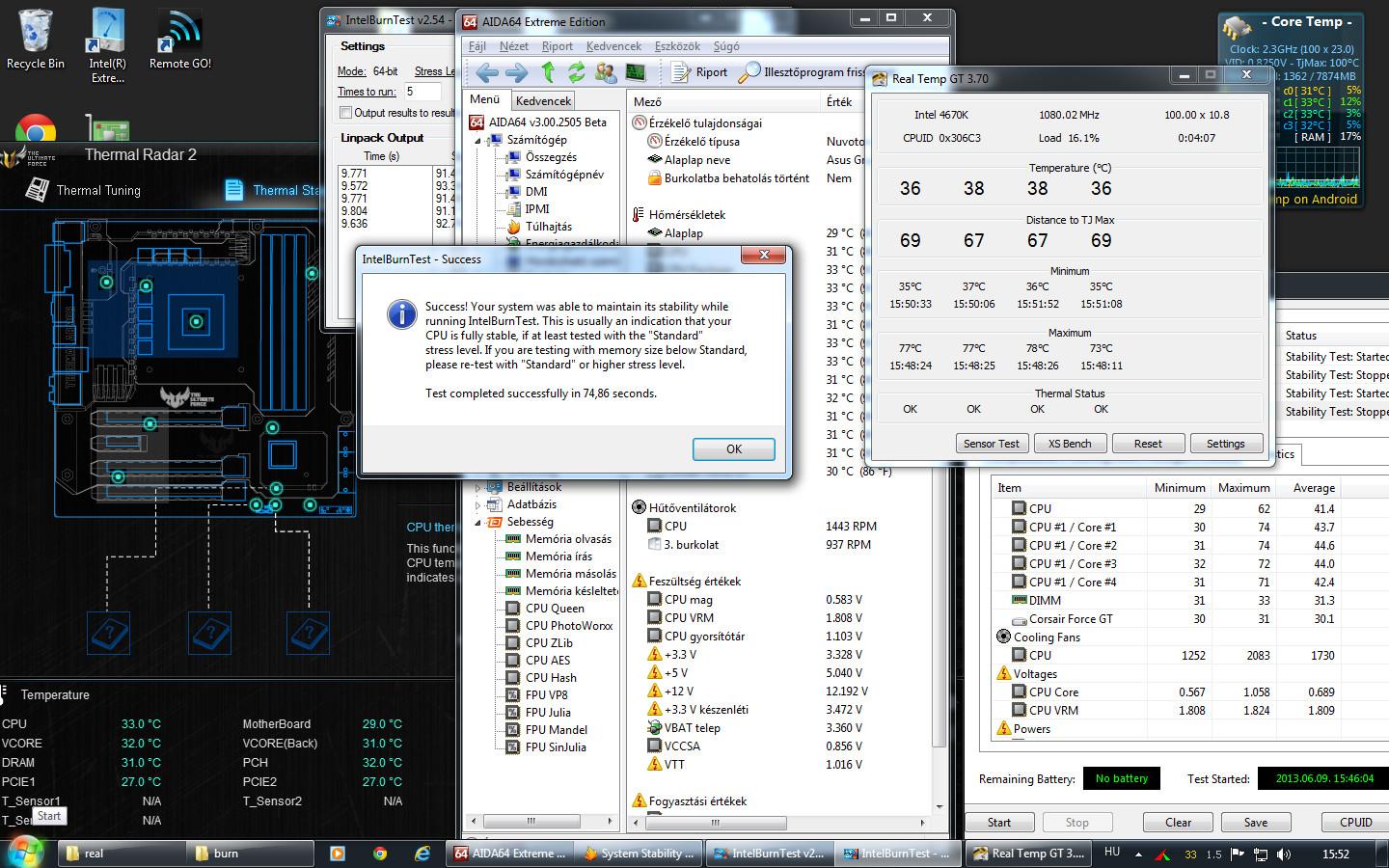The height and width of the screenshot is (868, 1389).
Task: Open the users icon in AIDA64 toolbar
Action: [x=606, y=72]
